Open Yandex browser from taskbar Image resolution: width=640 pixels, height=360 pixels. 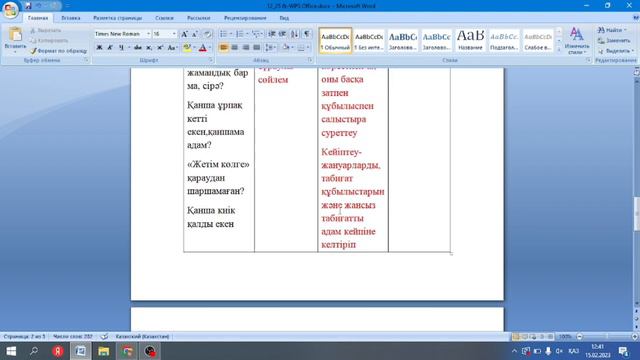pos(58,351)
